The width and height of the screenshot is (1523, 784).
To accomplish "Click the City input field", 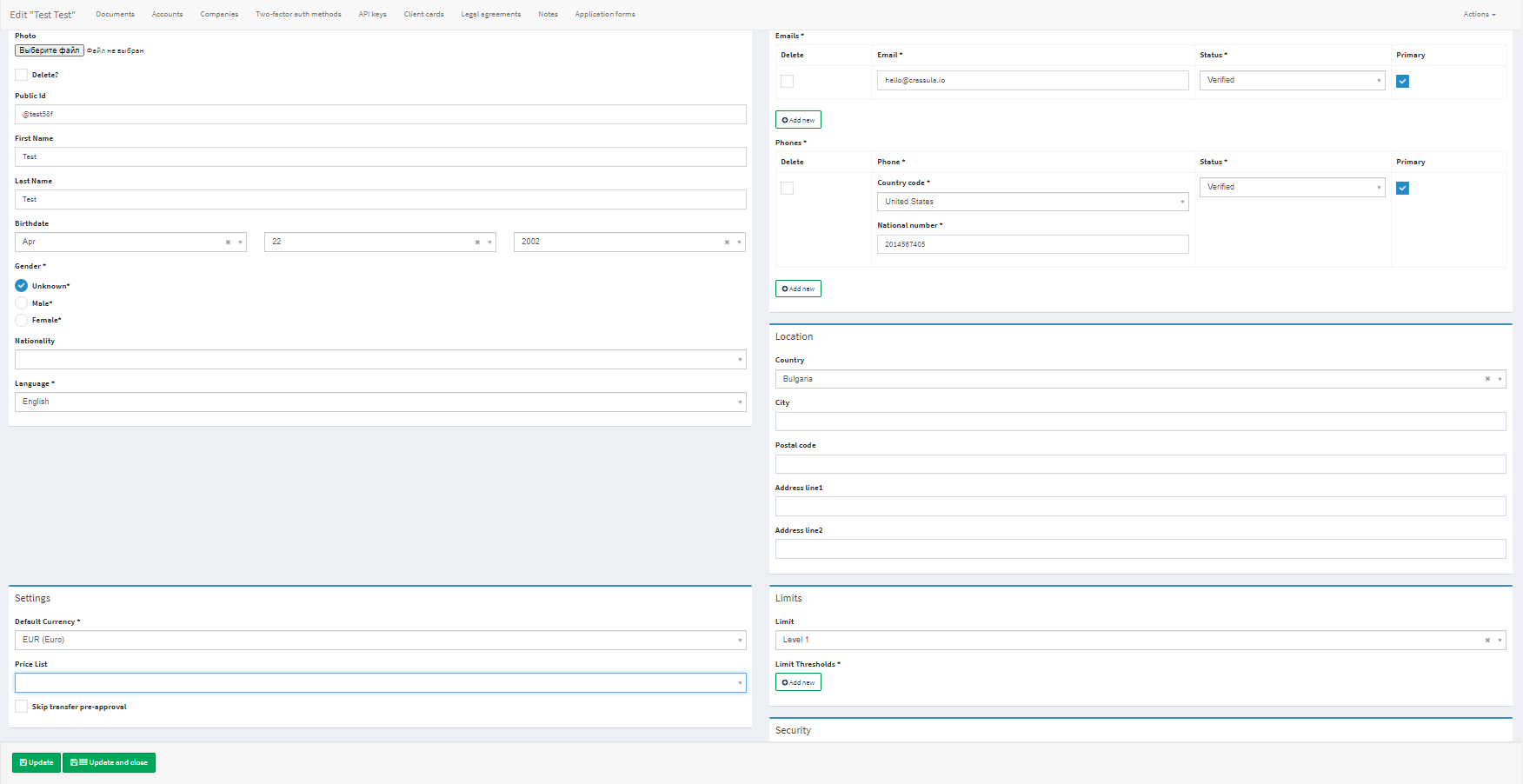I will (1140, 422).
